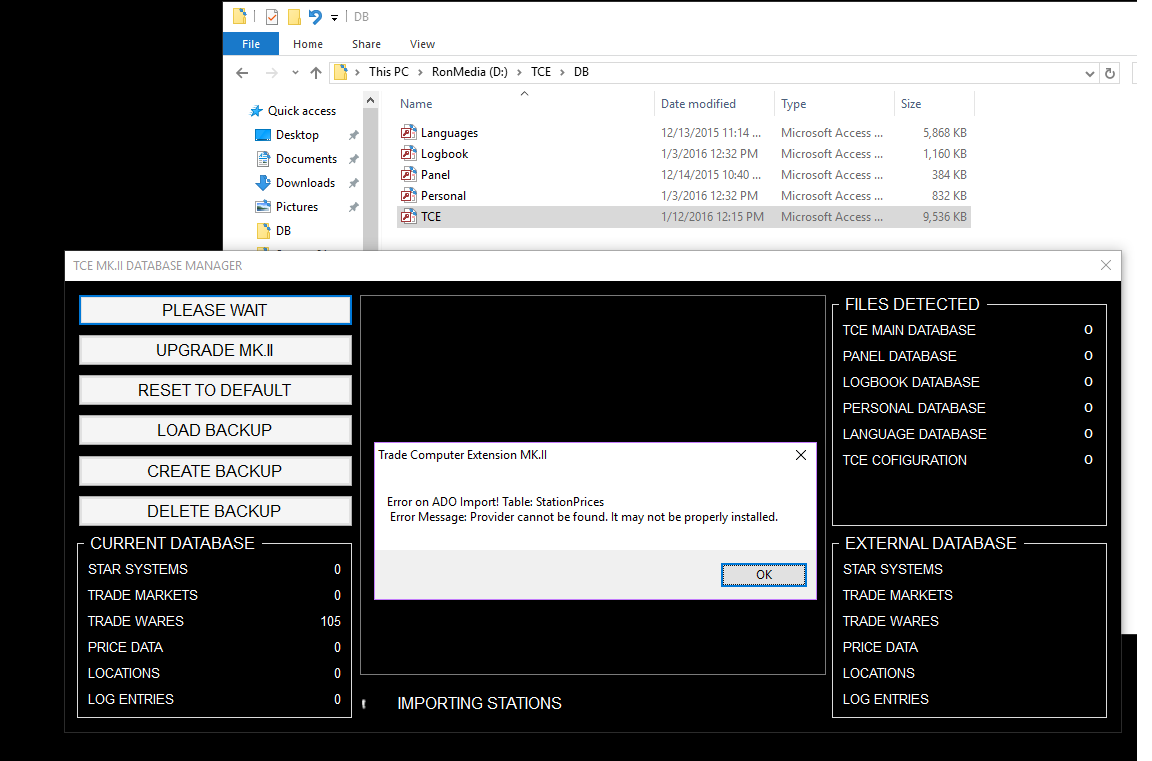Viewport: 1152px width, 761px height.
Task: Click the IMPORTING STATIONS status text
Action: click(x=479, y=704)
